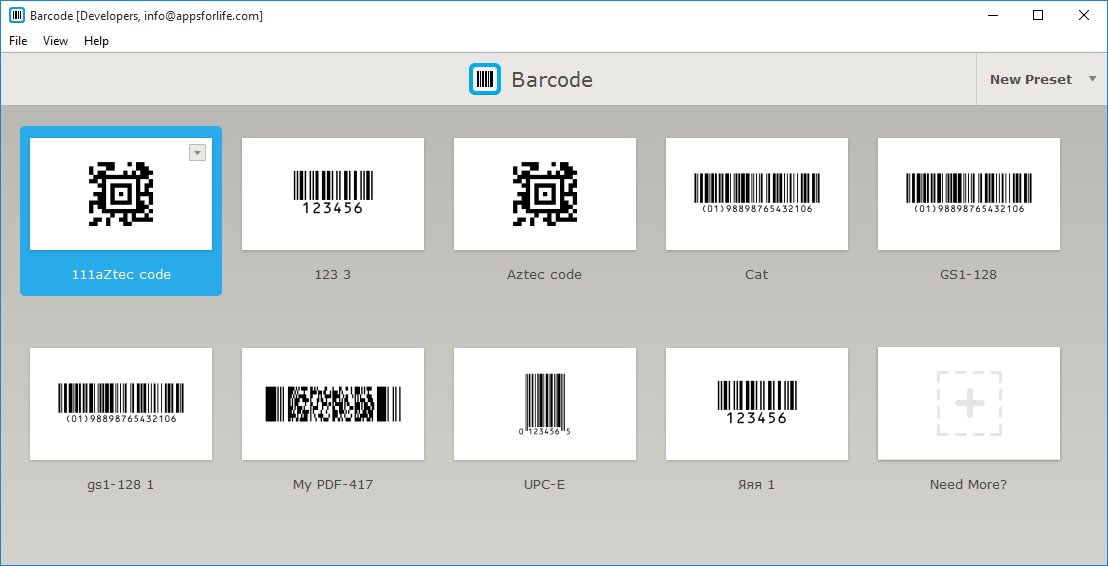The width and height of the screenshot is (1108, 566).
Task: Select the Яяя 1 barcode thumbnail
Action: 757,403
